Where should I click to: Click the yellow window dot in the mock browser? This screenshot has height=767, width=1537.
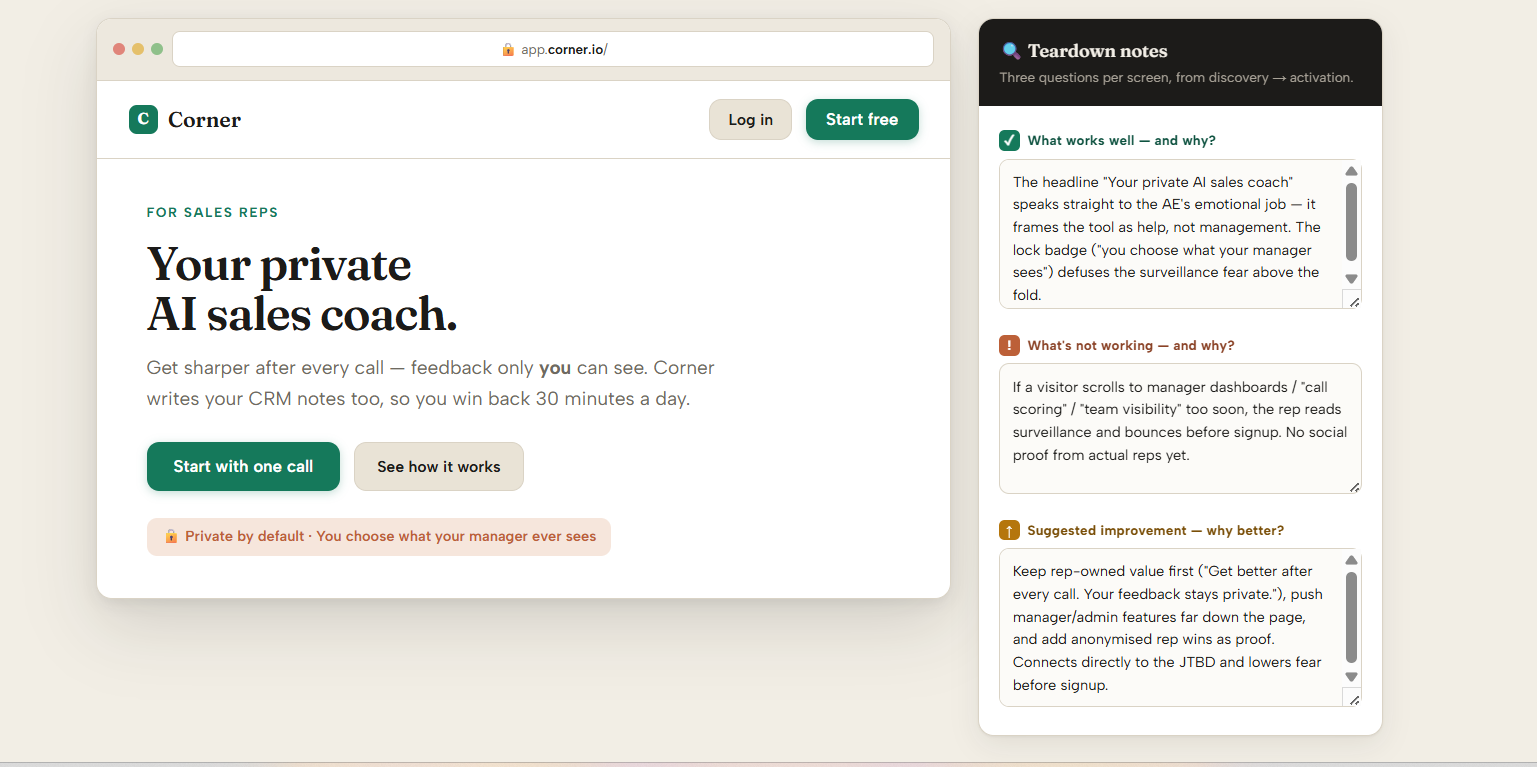tap(138, 49)
